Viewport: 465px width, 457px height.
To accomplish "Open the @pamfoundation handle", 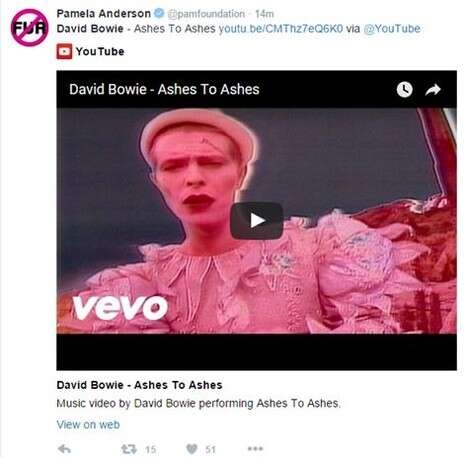I will point(206,14).
